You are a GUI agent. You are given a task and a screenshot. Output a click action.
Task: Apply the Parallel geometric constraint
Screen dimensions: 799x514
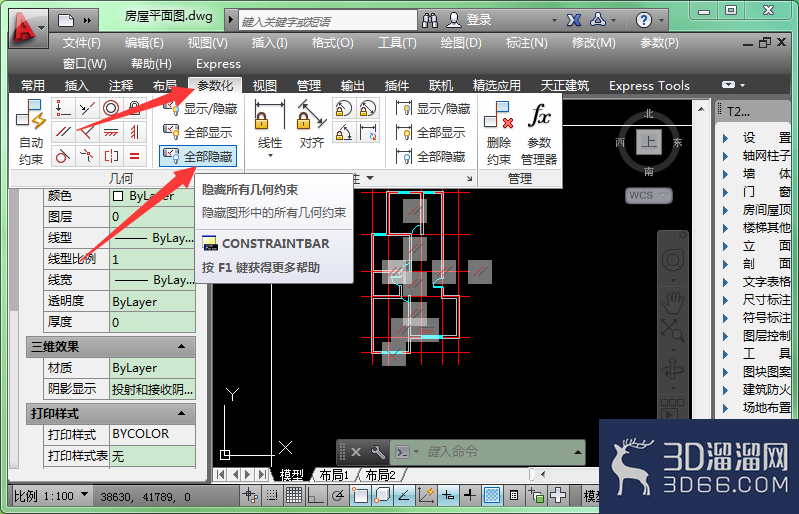(63, 132)
